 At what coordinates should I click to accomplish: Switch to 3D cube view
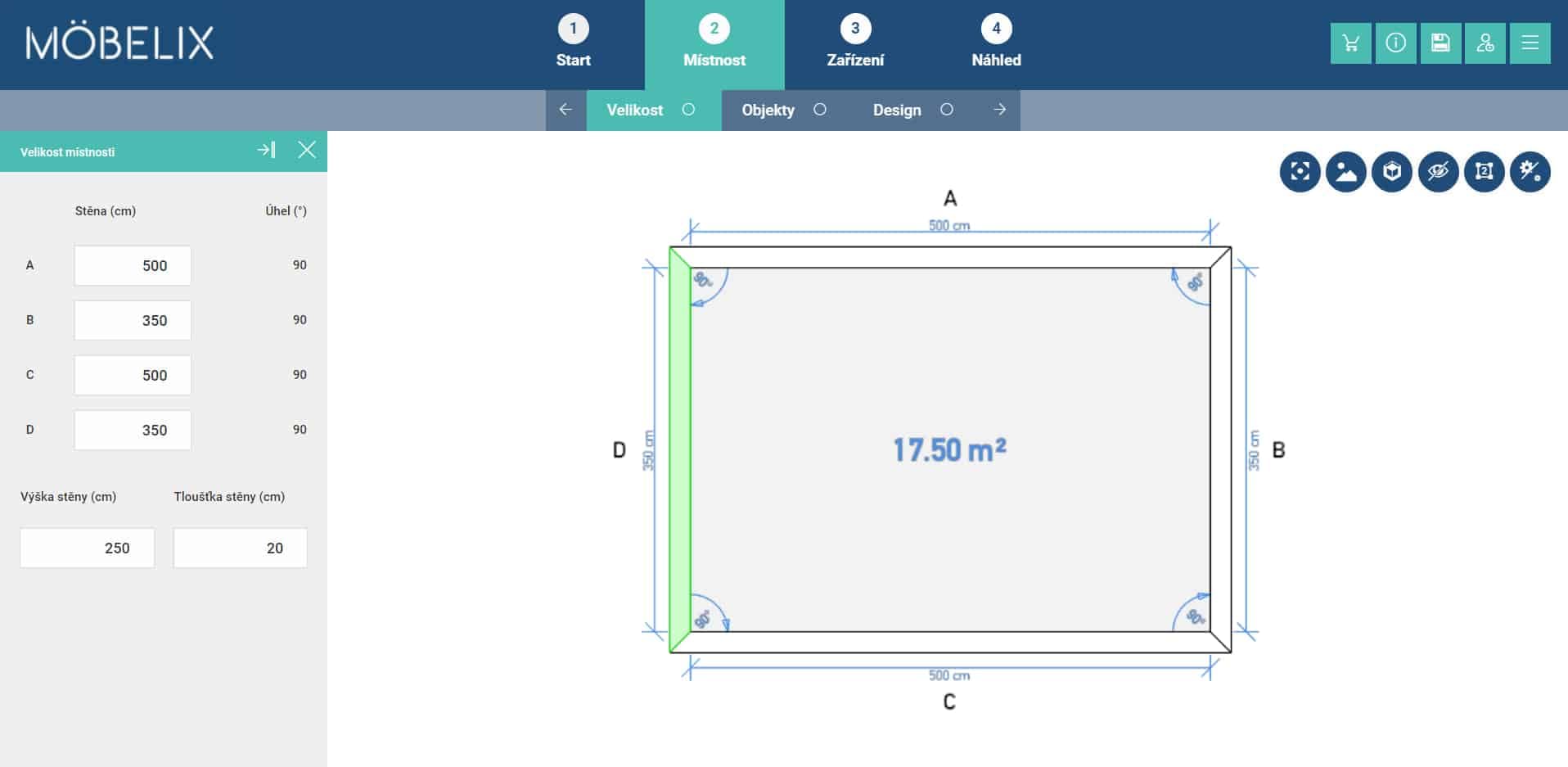[x=1392, y=172]
